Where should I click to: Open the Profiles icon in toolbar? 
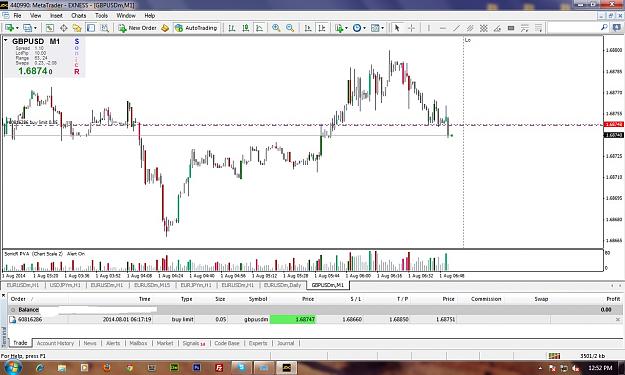[x=27, y=28]
